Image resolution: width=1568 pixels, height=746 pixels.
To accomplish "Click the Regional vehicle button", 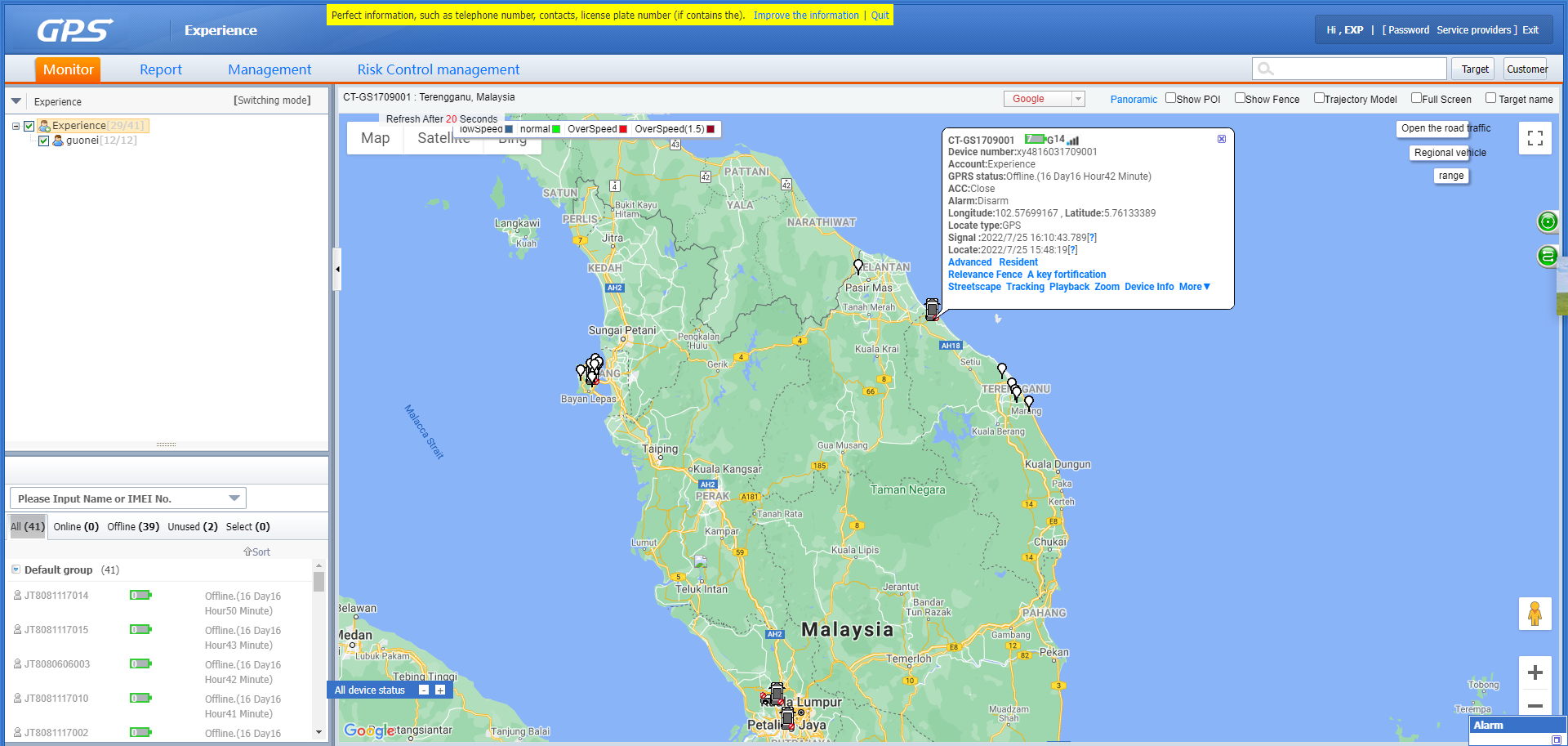I will [1450, 153].
